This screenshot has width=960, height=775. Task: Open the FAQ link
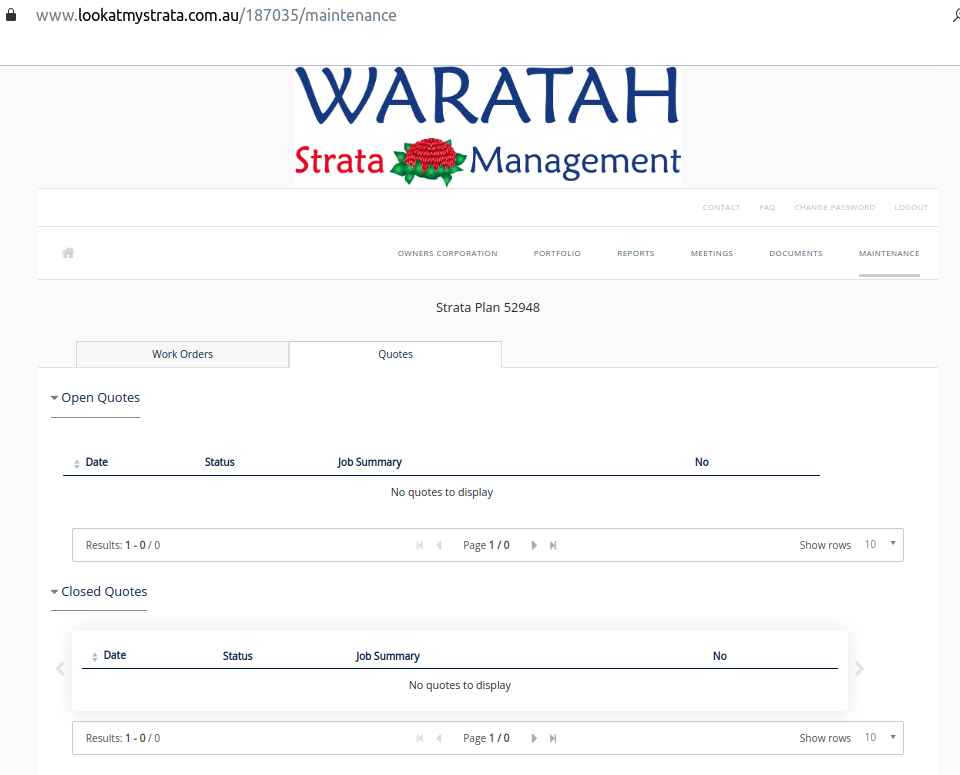pos(767,208)
